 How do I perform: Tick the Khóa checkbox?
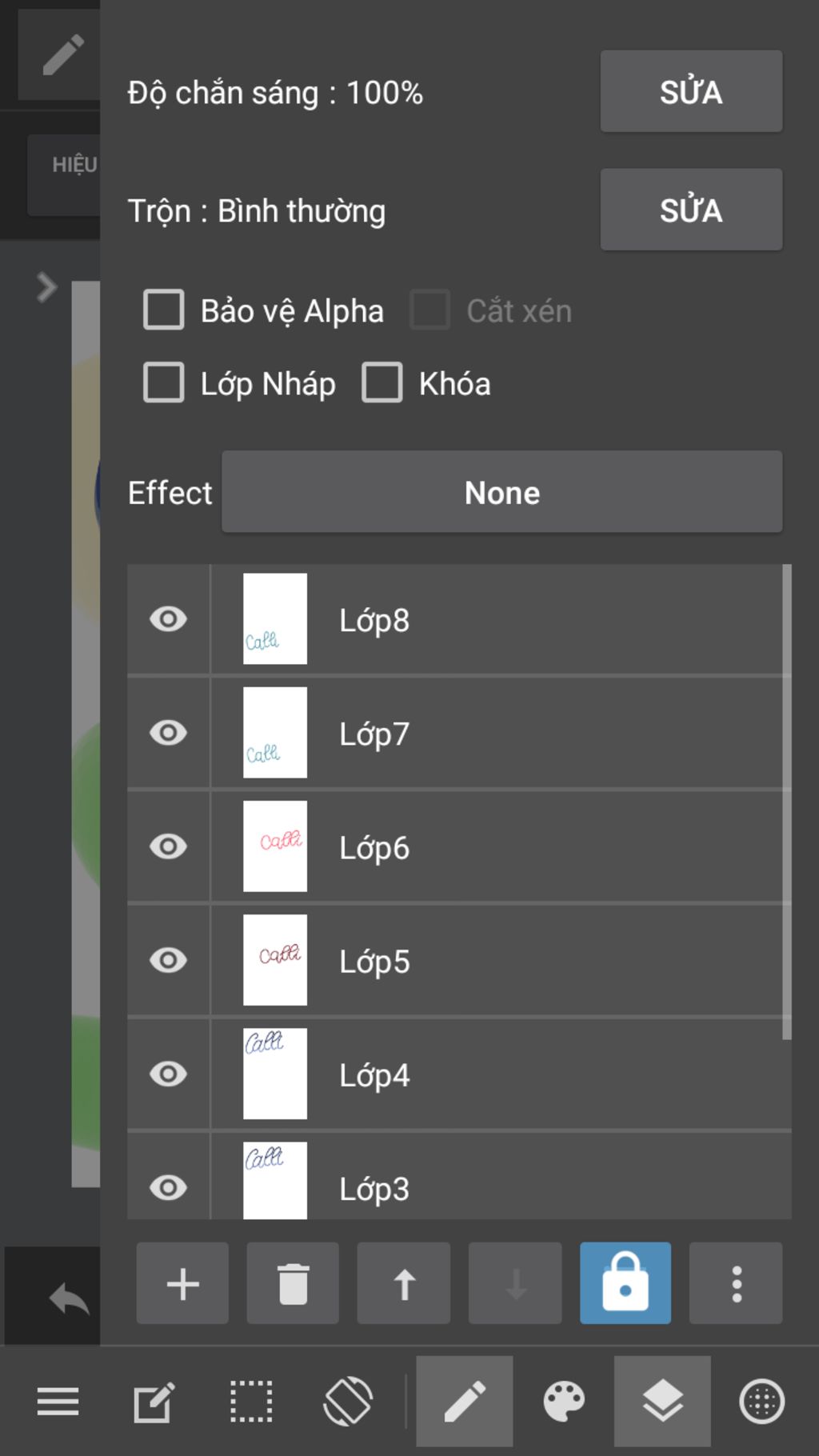382,382
